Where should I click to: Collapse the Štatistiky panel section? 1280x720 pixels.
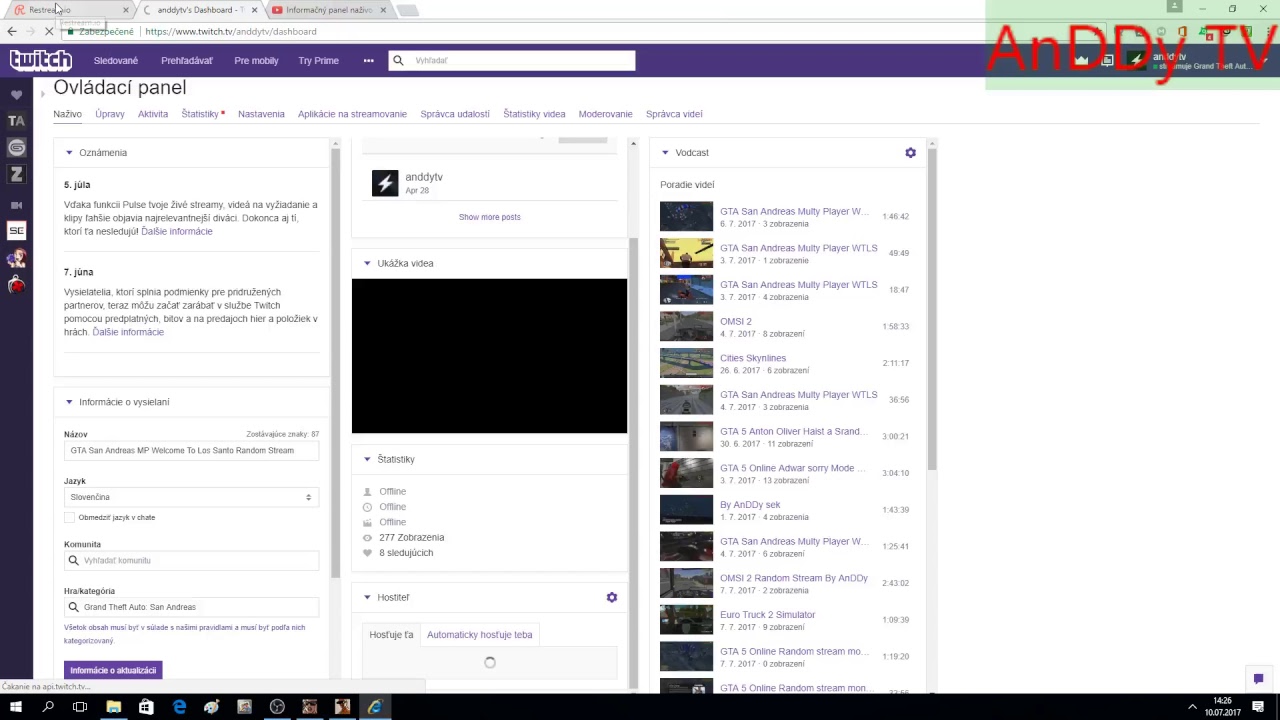click(x=367, y=459)
